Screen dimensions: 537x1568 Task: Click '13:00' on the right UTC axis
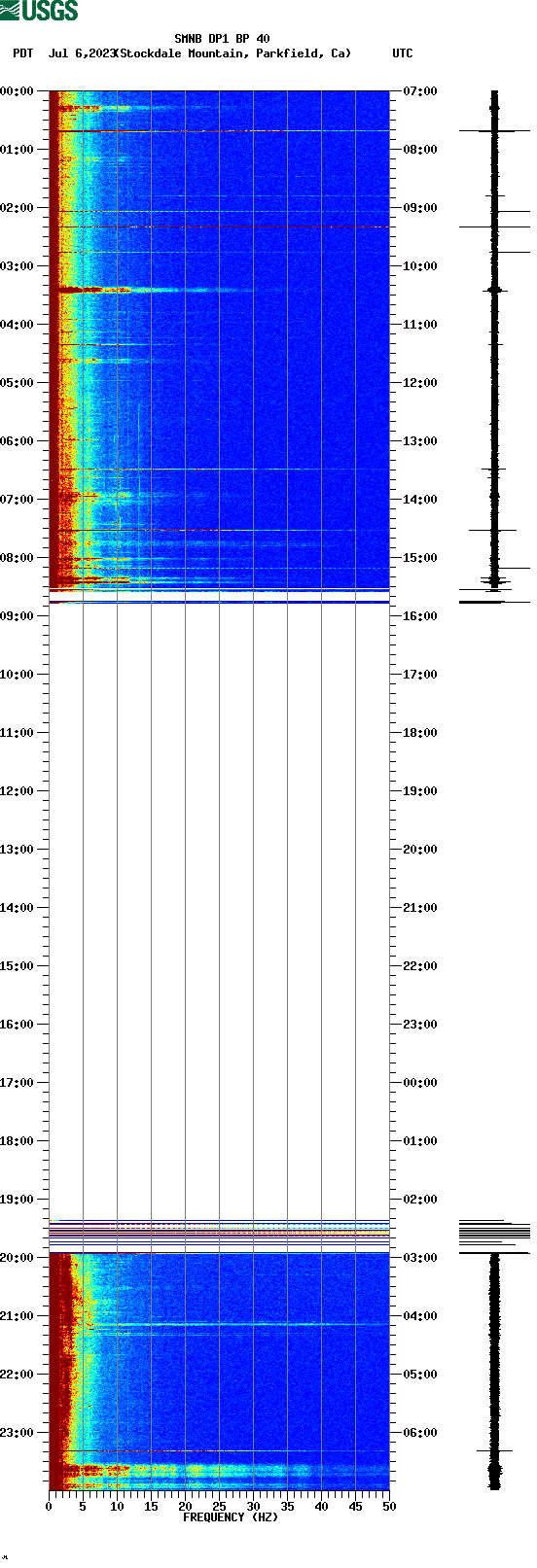point(420,441)
